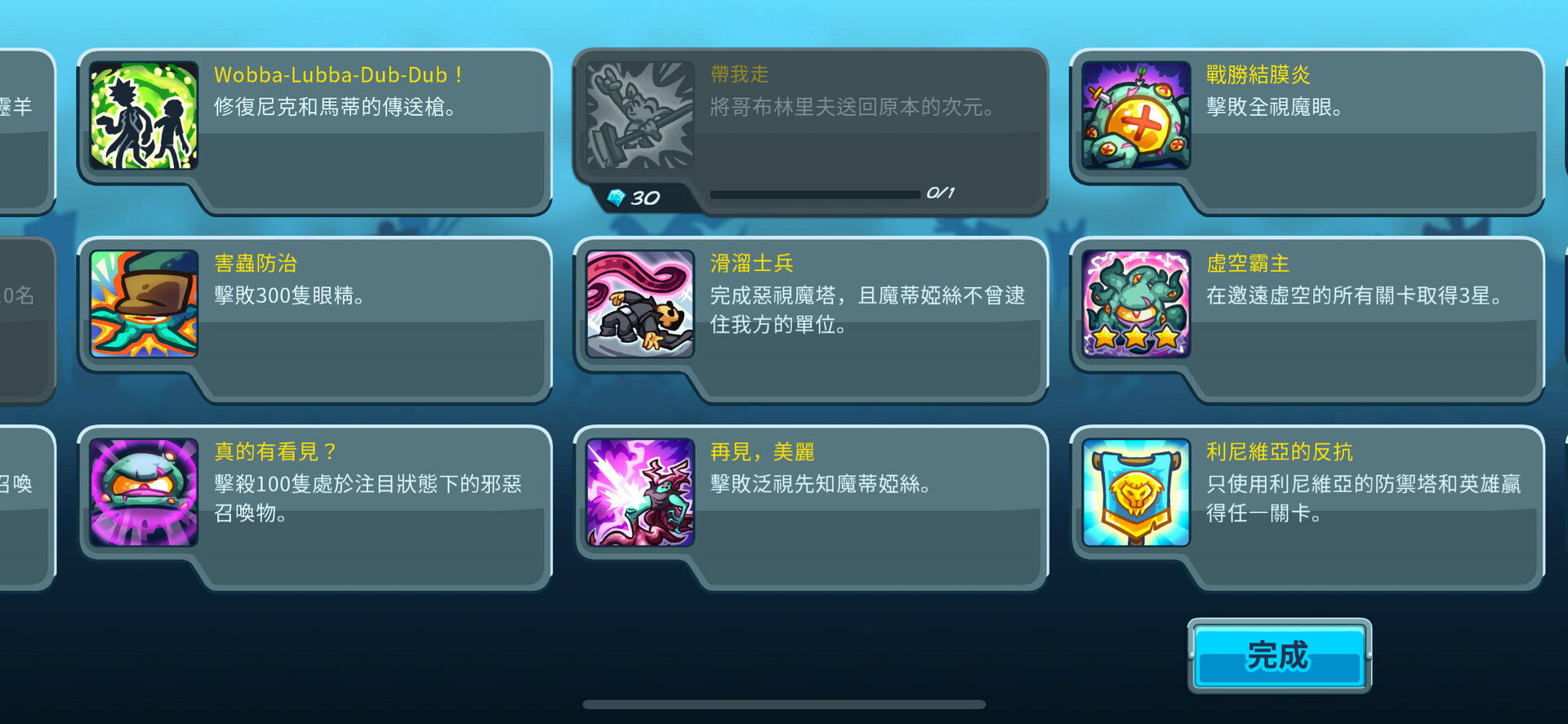Tap the 戰勝結膜炎 eye monster icon
1568x724 pixels.
pyautogui.click(x=1136, y=115)
